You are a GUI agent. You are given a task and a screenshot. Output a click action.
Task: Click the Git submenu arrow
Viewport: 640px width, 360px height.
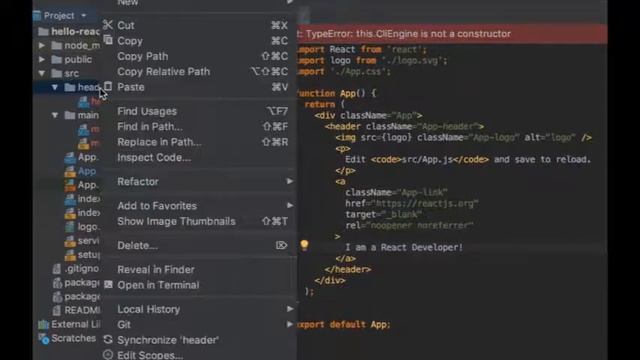coord(289,324)
